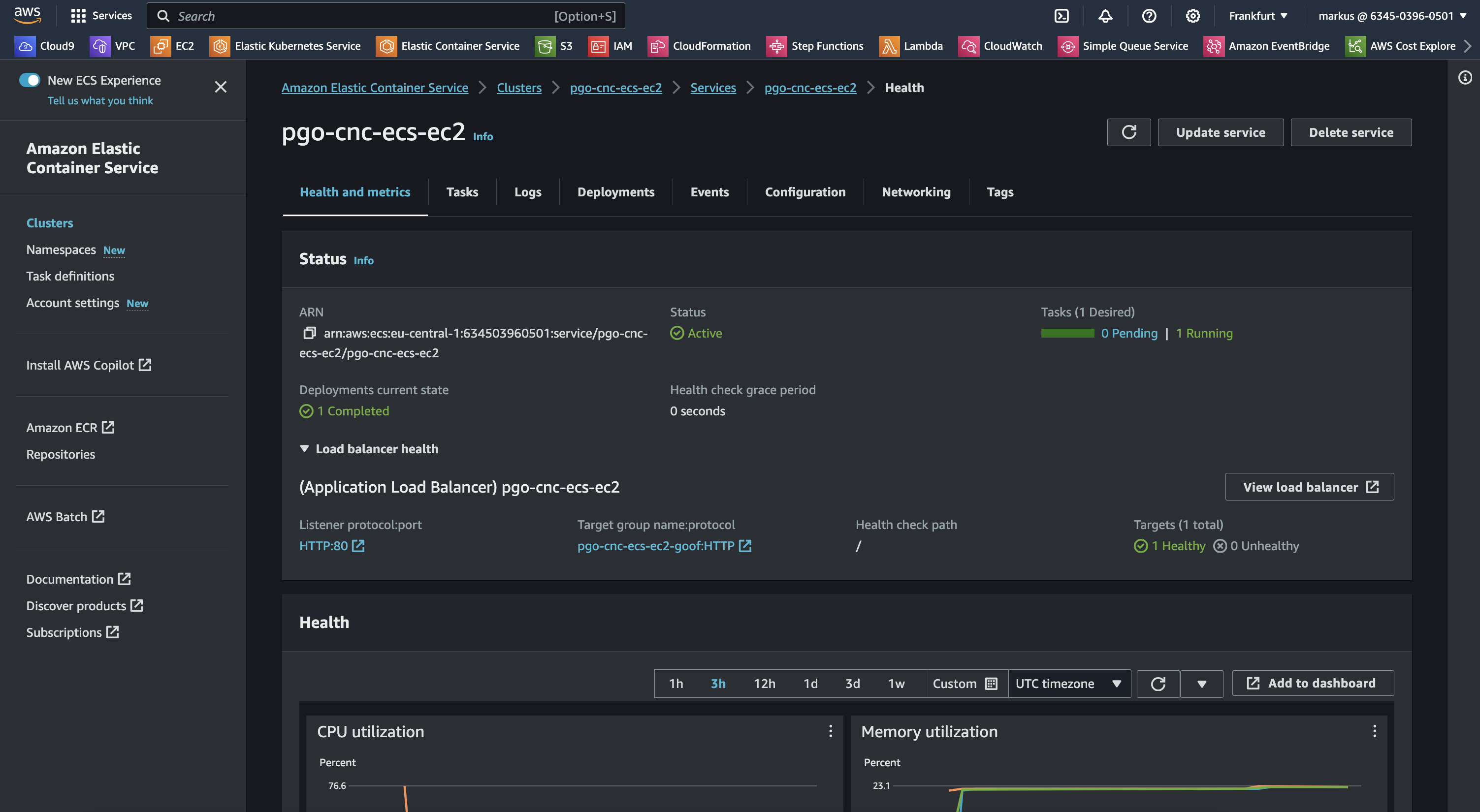Open EC2 shortcut in favorites bar
This screenshot has height=812, width=1480.
tap(172, 46)
